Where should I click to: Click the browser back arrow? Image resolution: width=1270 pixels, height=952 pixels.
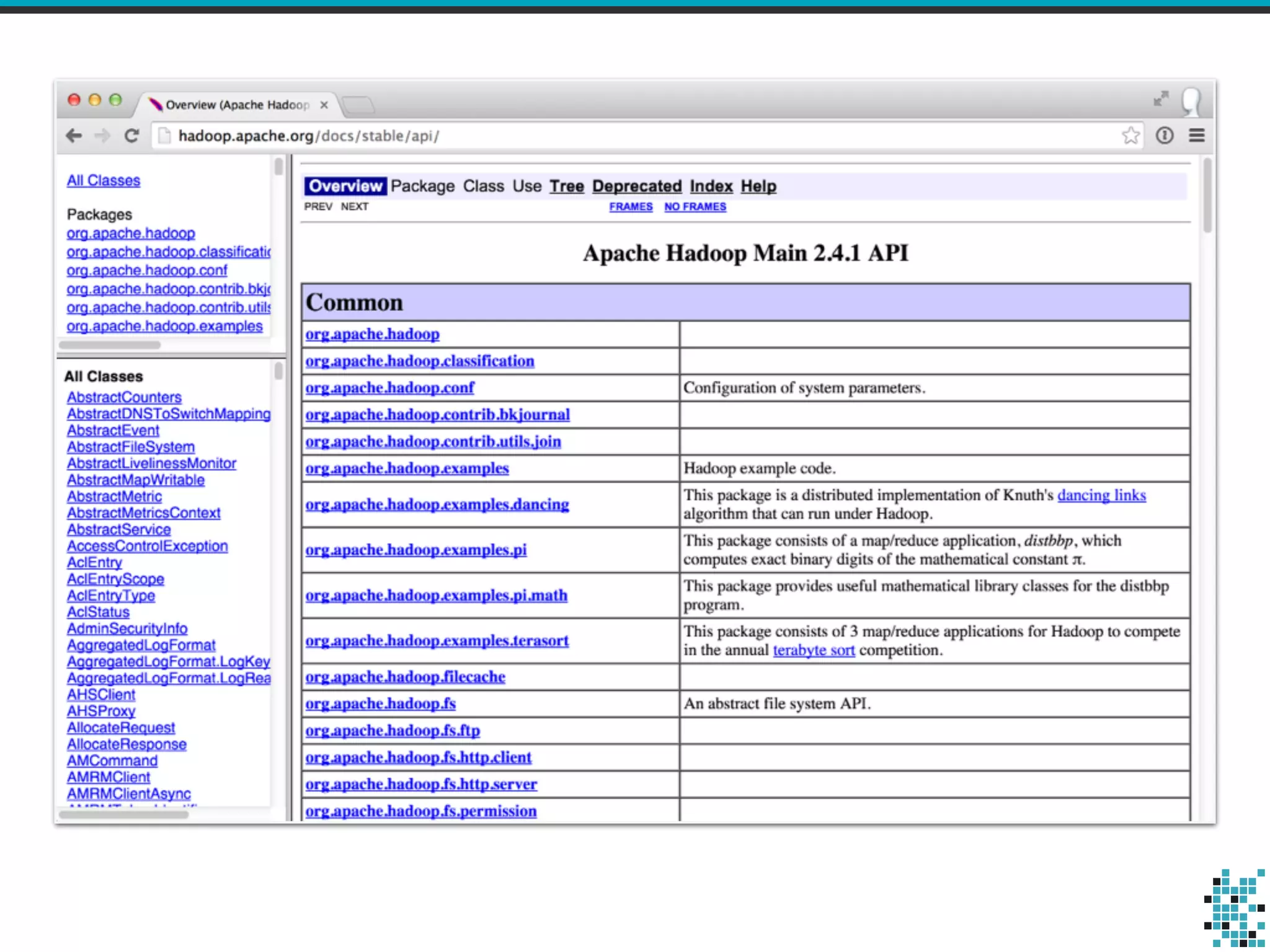pyautogui.click(x=74, y=136)
